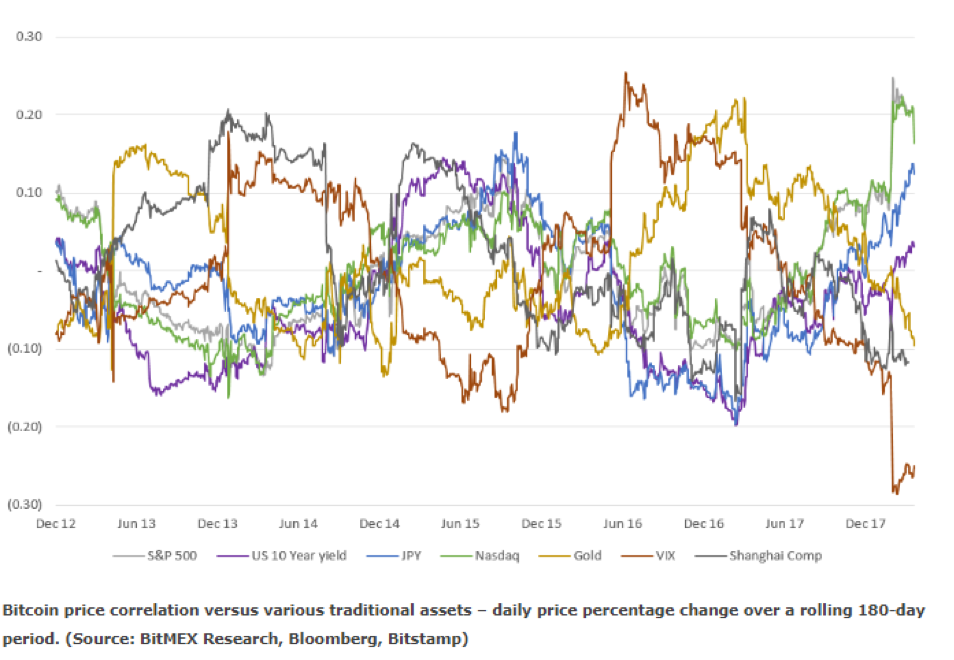954x660 pixels.
Task: Click the Dec 14 x-axis label
Action: 380,524
